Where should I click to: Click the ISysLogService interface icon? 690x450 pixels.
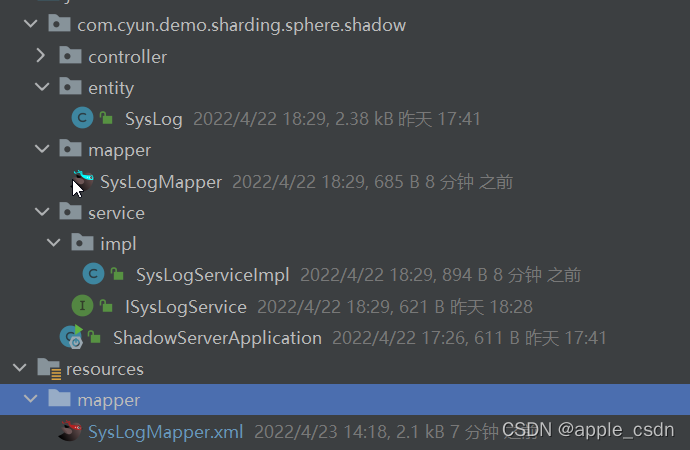(x=82, y=306)
